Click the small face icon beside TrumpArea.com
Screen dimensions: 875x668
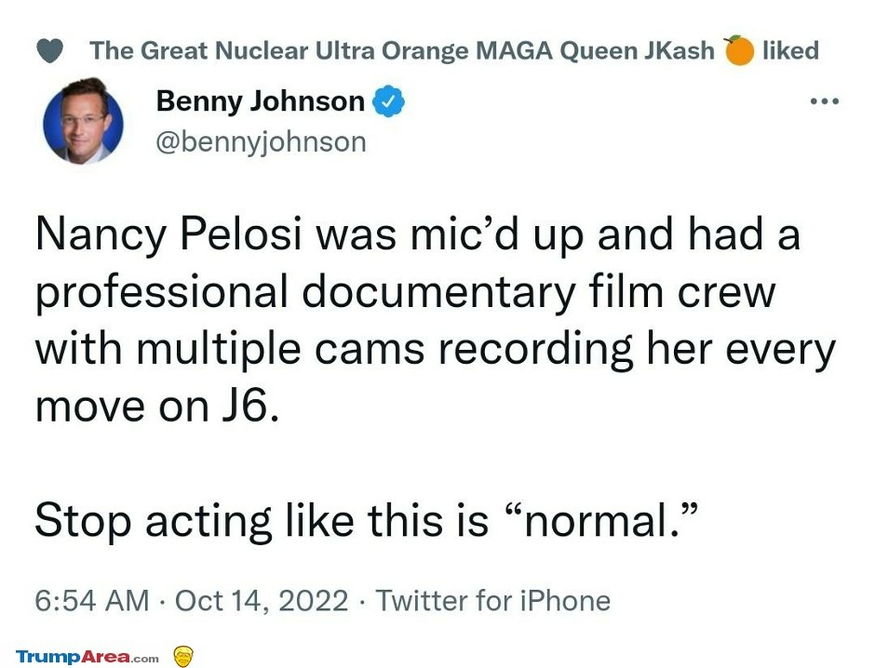pyautogui.click(x=183, y=656)
